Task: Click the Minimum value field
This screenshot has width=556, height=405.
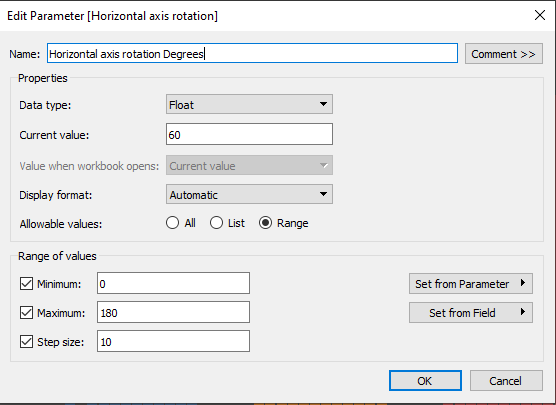Action: click(x=173, y=283)
